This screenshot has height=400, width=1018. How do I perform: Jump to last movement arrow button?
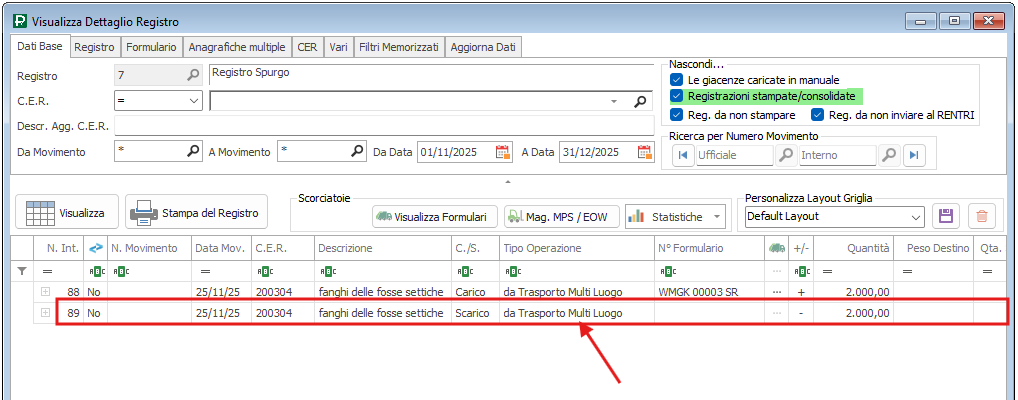[x=914, y=155]
